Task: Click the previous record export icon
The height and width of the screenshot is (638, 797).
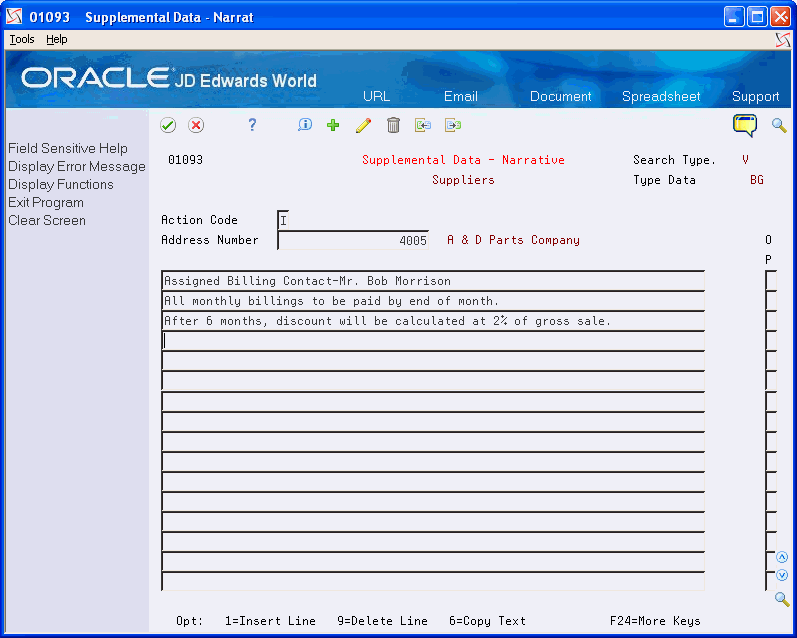Action: point(423,125)
